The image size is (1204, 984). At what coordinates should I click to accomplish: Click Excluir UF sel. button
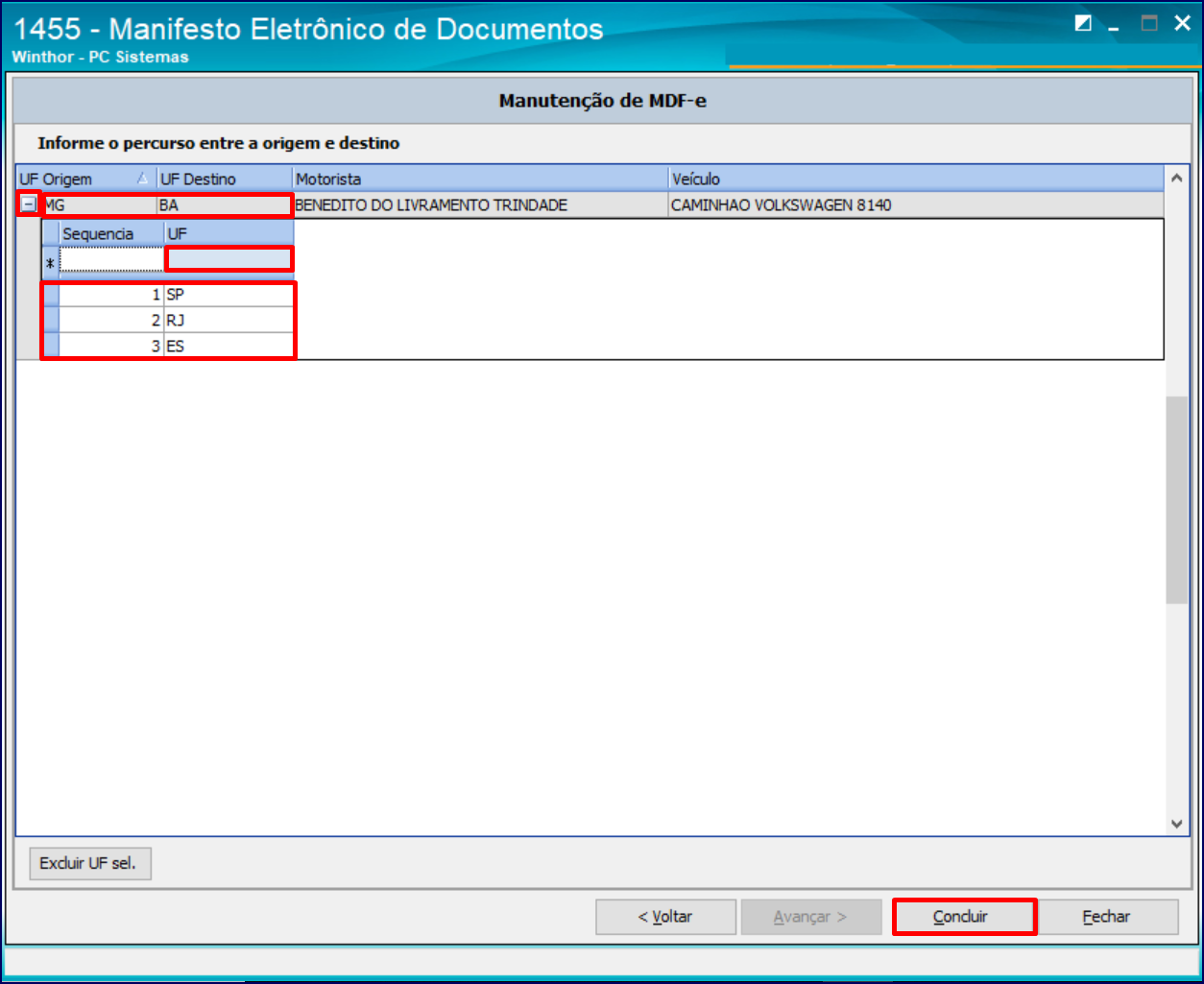90,863
